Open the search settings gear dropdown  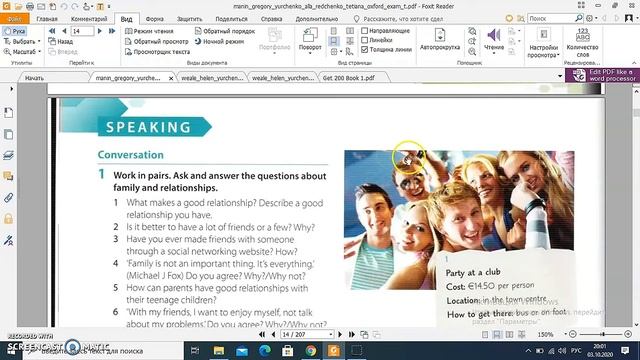click(591, 18)
